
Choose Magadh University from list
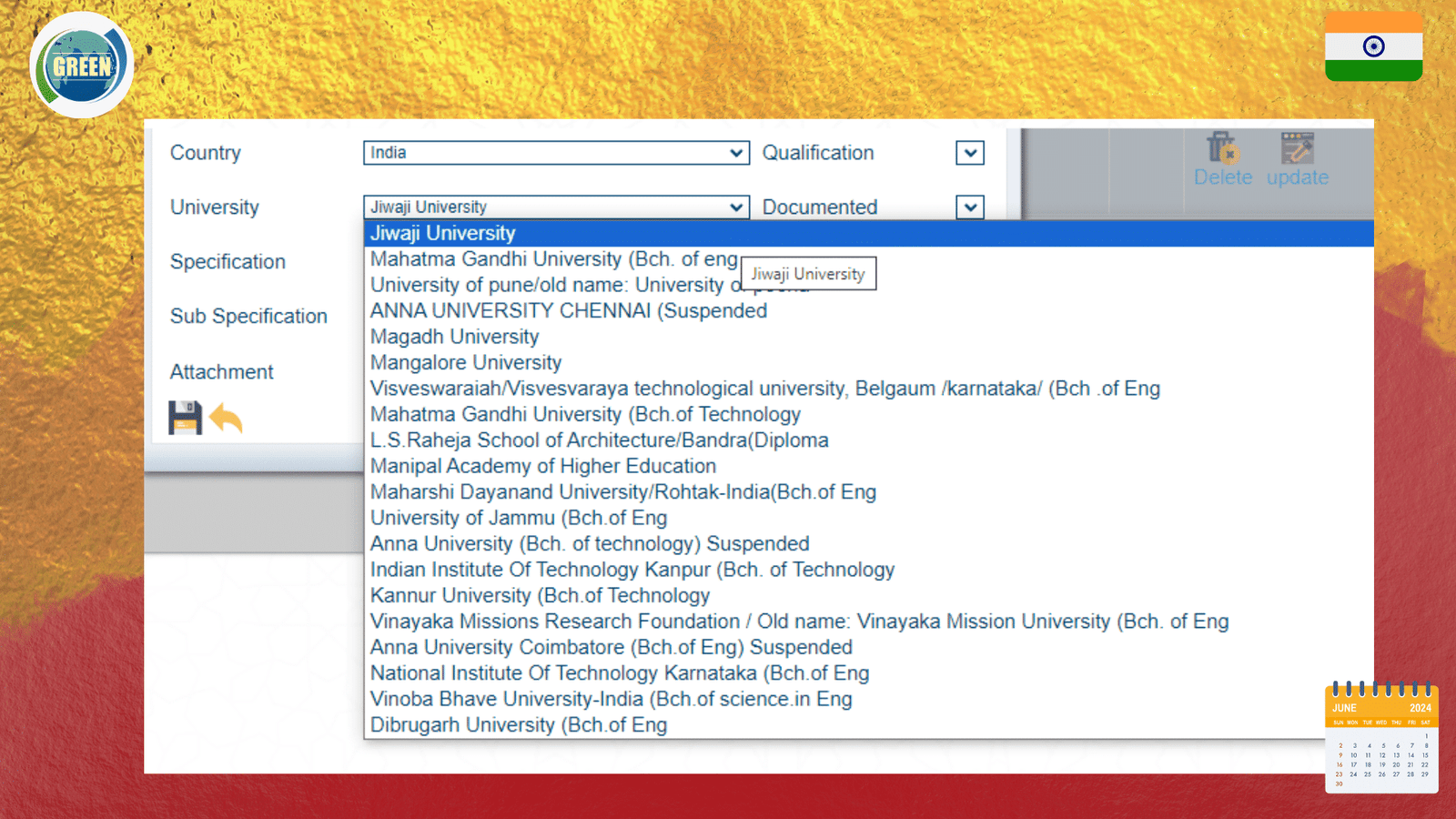tap(455, 337)
